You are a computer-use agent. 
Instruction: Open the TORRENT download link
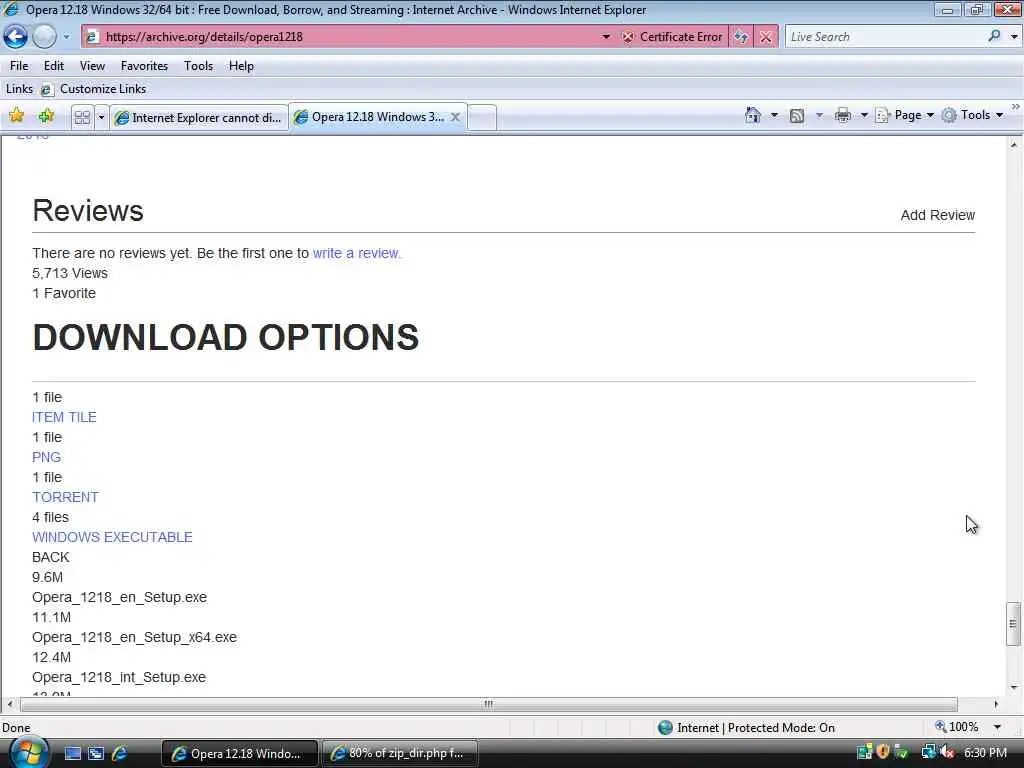[x=65, y=497]
